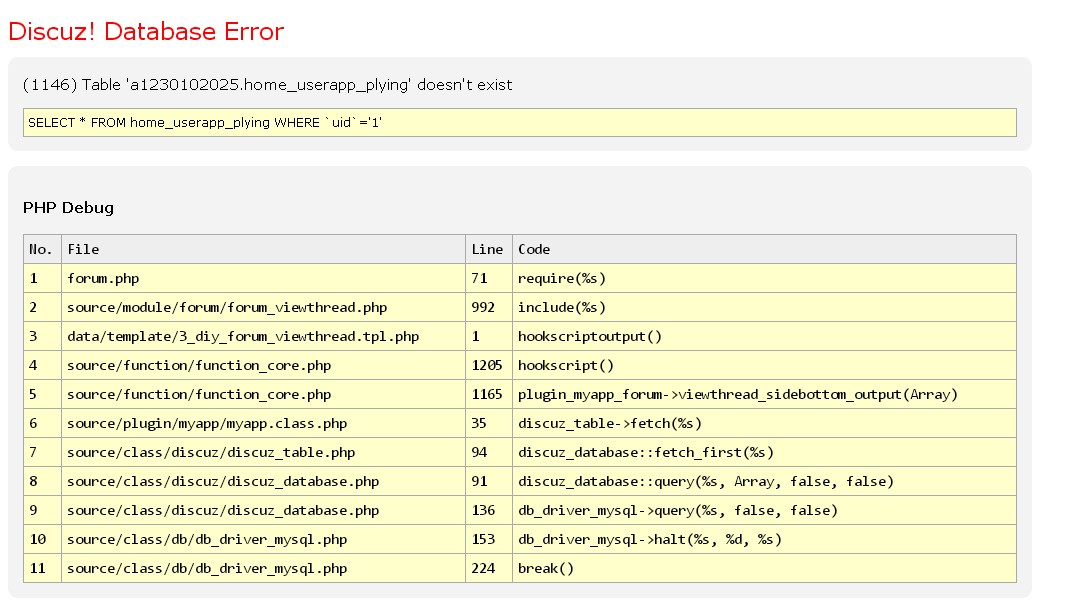Screen dimensions: 1086x608
Task: Click the viewthread_sidebottom_output(Array) code cell
Action: [x=737, y=394]
